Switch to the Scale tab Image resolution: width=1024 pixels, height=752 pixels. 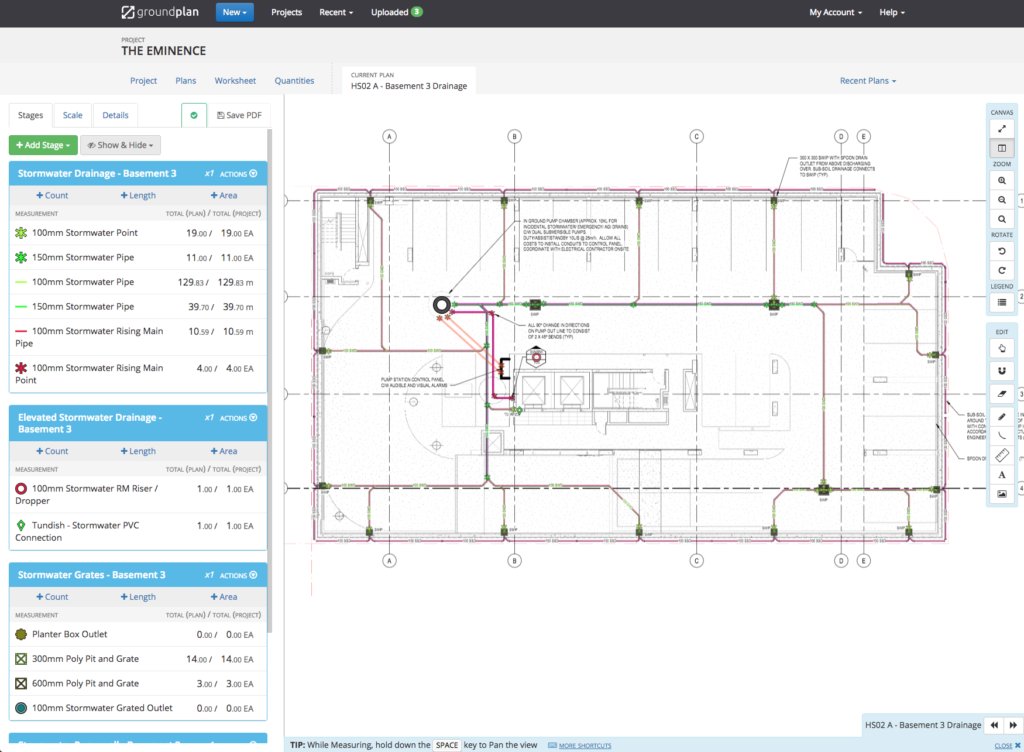[72, 115]
